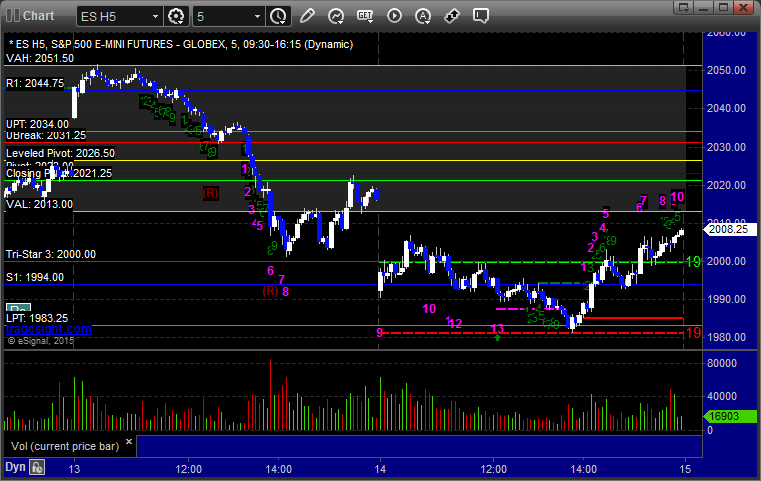Minimize the chart window
The image size is (761, 481).
coord(704,7)
